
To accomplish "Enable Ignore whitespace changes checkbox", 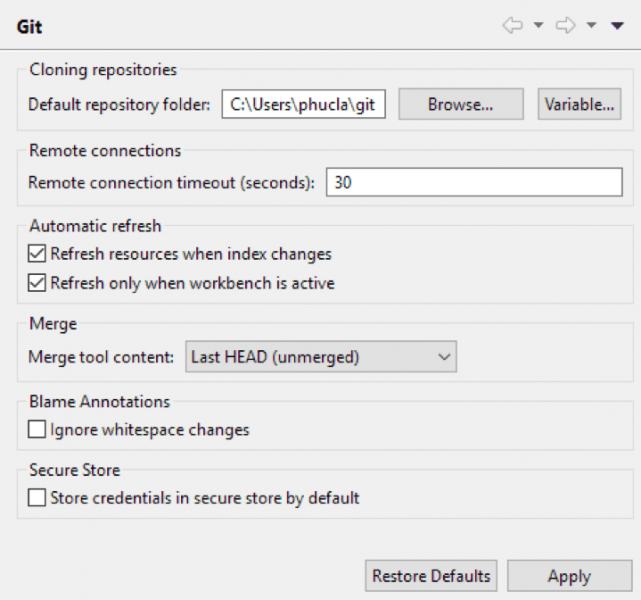I will (x=37, y=430).
